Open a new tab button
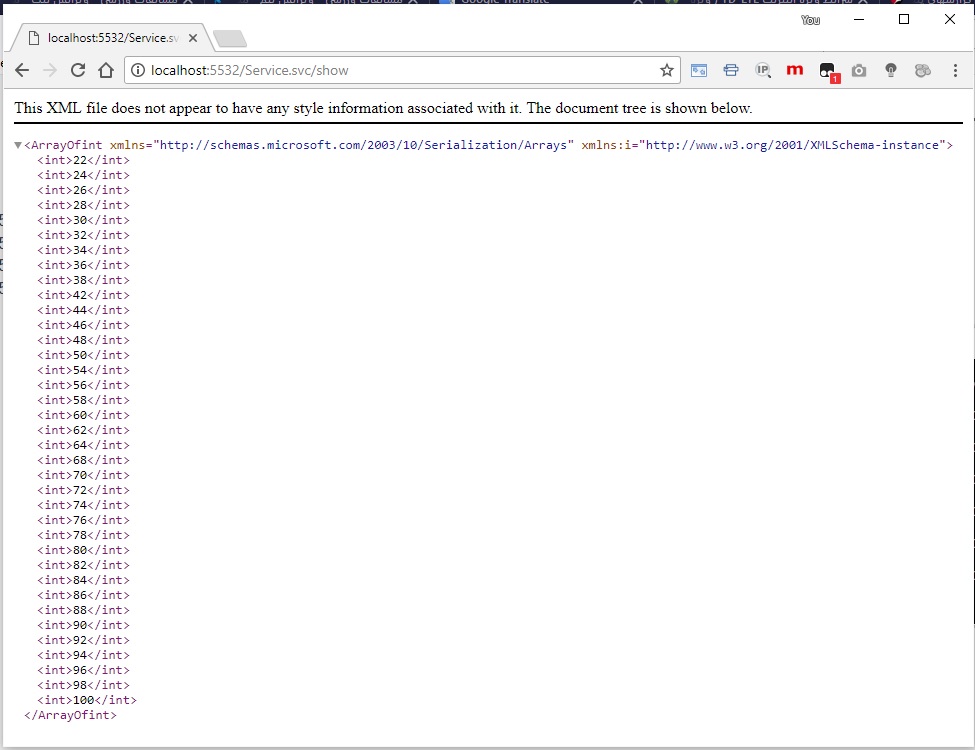Viewport: 975px width, 750px height. coord(230,39)
